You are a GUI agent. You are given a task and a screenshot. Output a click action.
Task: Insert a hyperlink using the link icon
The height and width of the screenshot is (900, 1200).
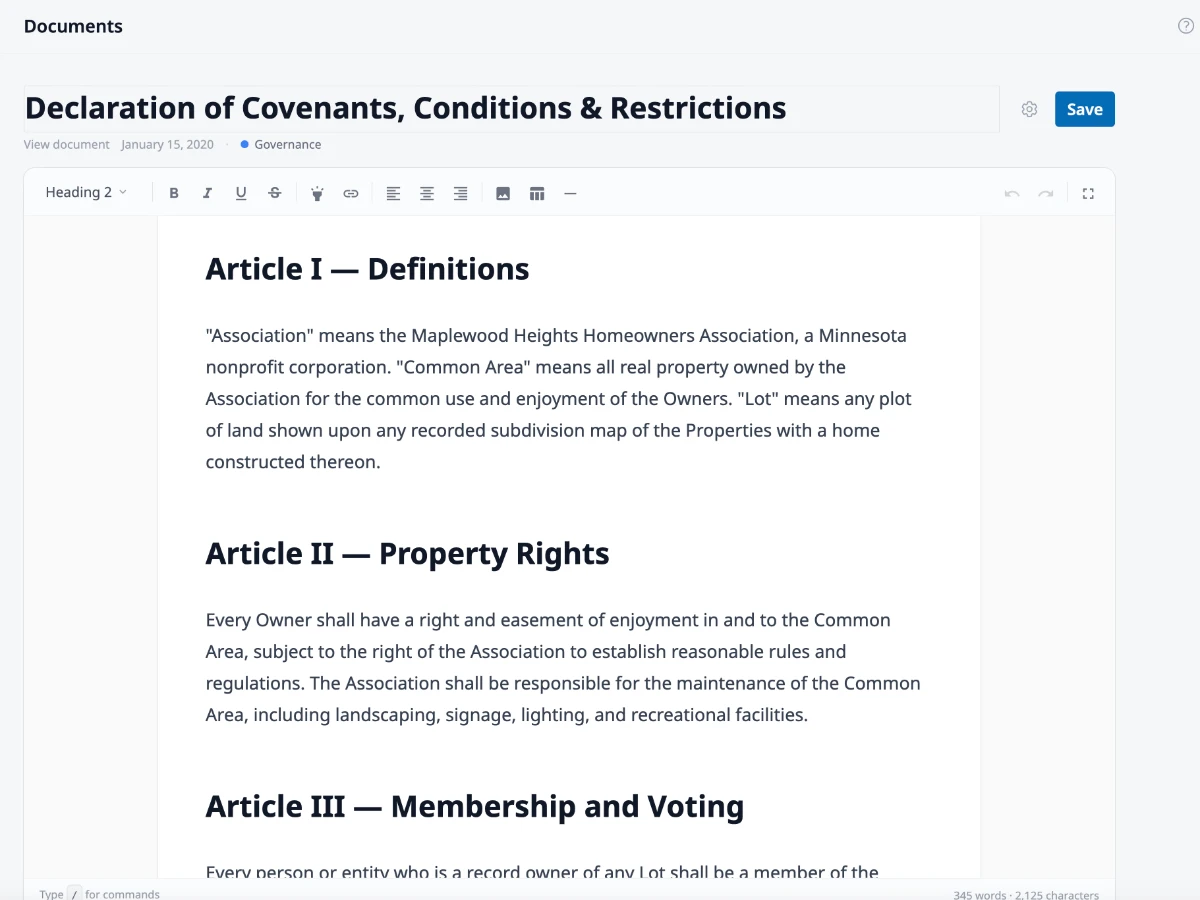click(351, 193)
